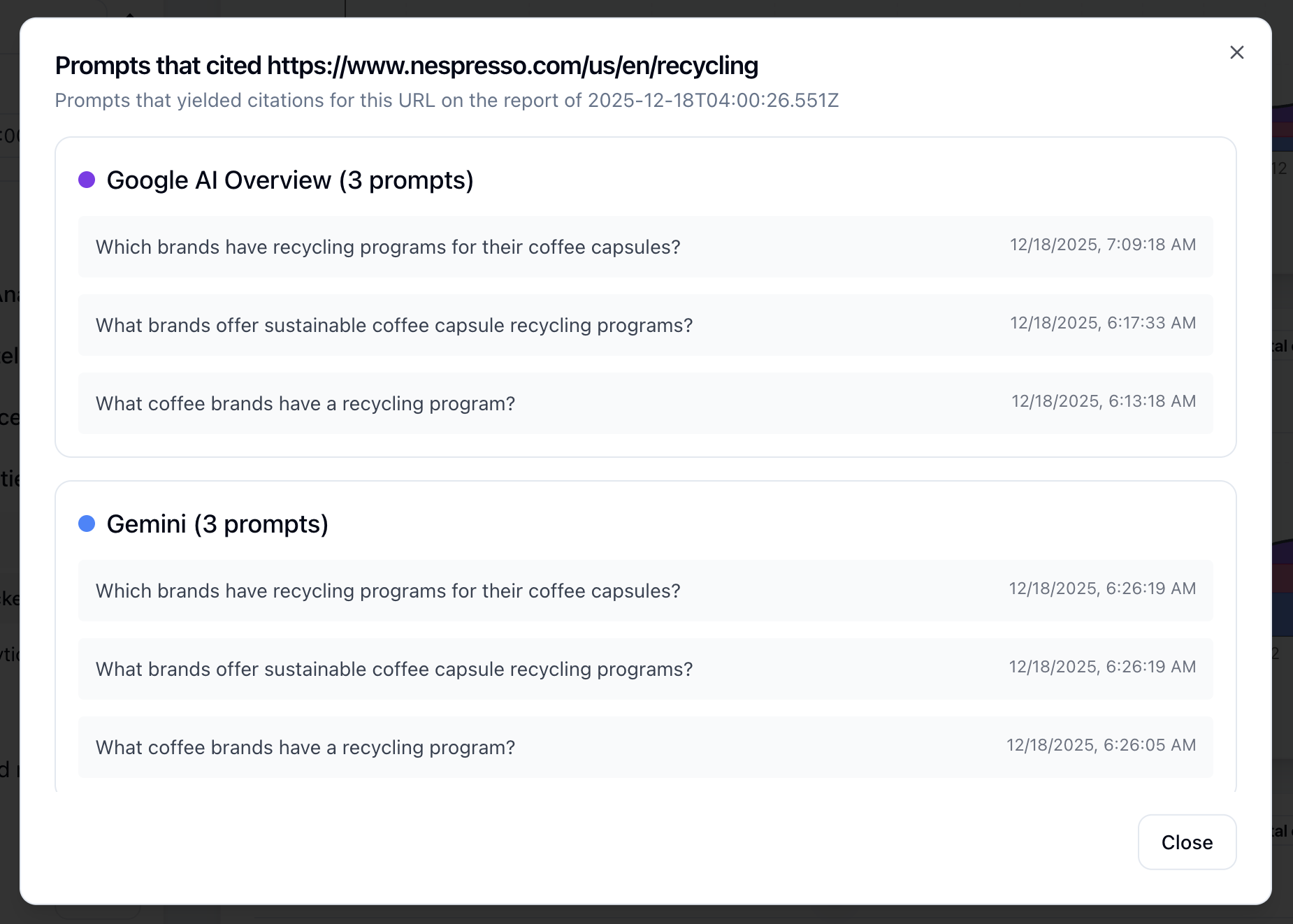The width and height of the screenshot is (1293, 924).
Task: Open Google AI Overview's "Which brands have recycling programs" prompt
Action: pos(388,247)
